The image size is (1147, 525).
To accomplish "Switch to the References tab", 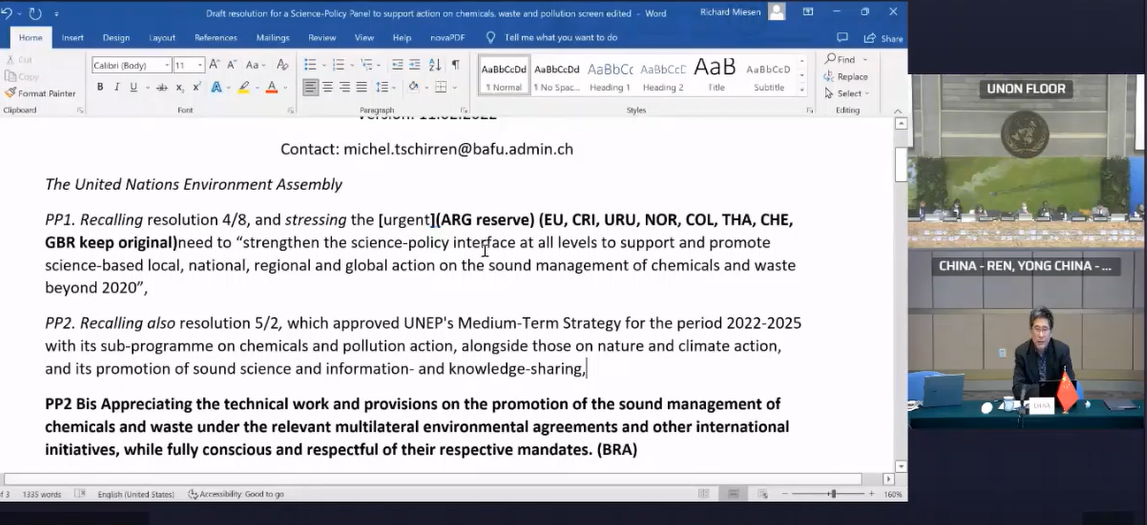I will 215,38.
